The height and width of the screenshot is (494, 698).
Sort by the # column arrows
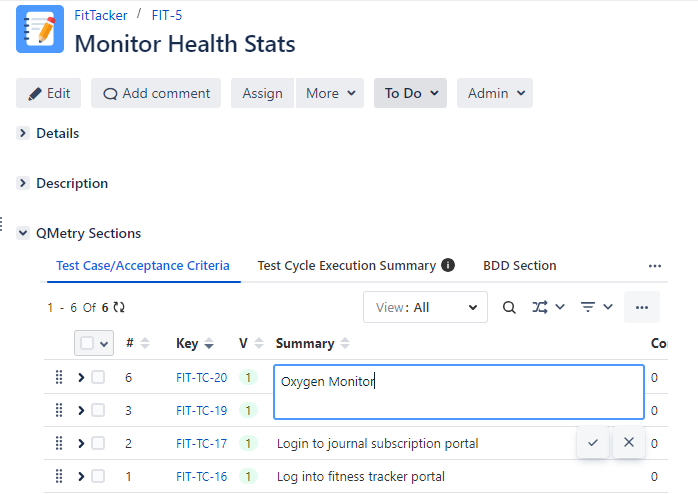point(145,343)
